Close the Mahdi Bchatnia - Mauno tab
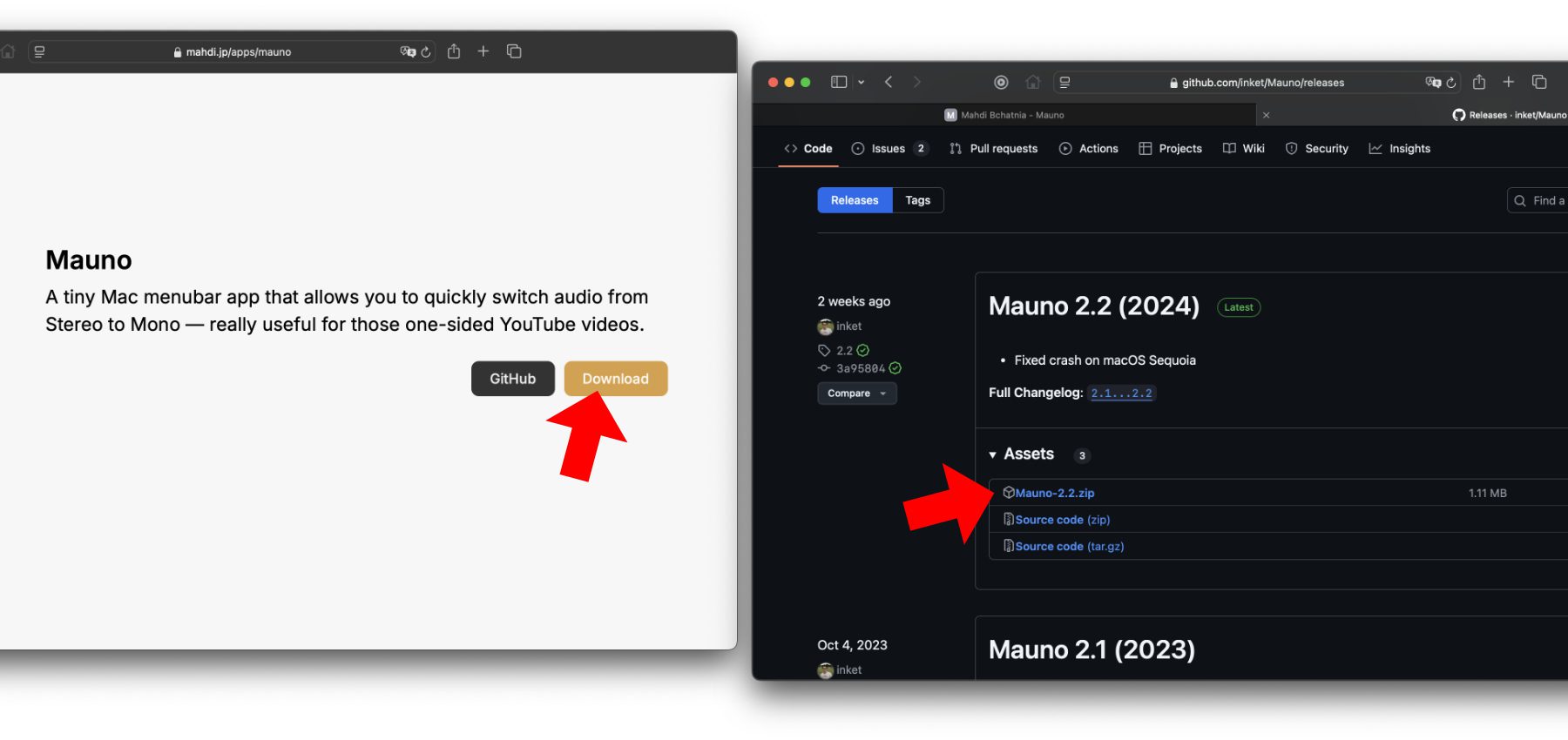Viewport: 1568px width, 740px height. pyautogui.click(x=1266, y=115)
